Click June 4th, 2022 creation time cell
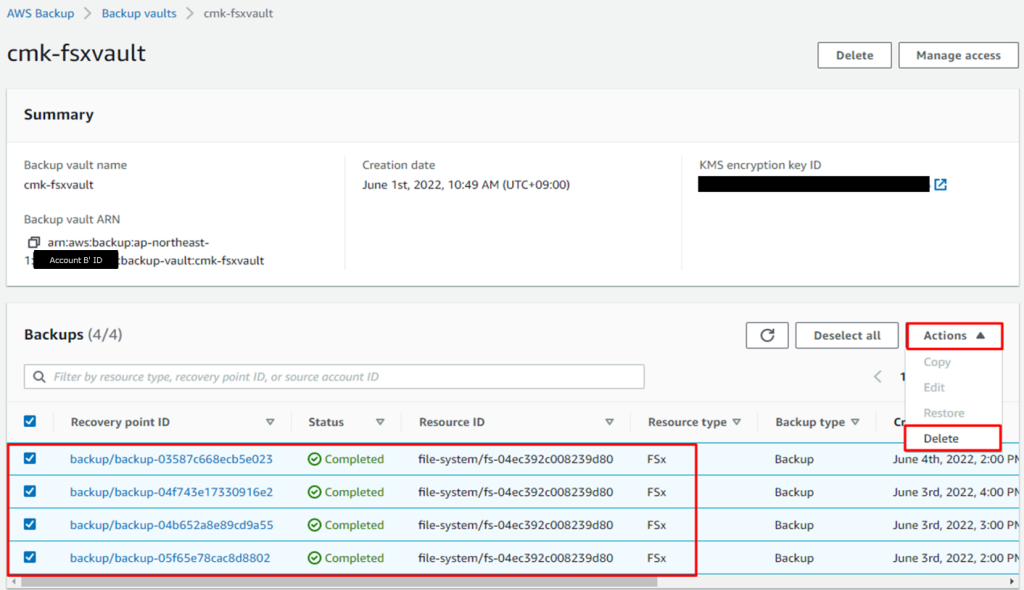 click(955, 459)
